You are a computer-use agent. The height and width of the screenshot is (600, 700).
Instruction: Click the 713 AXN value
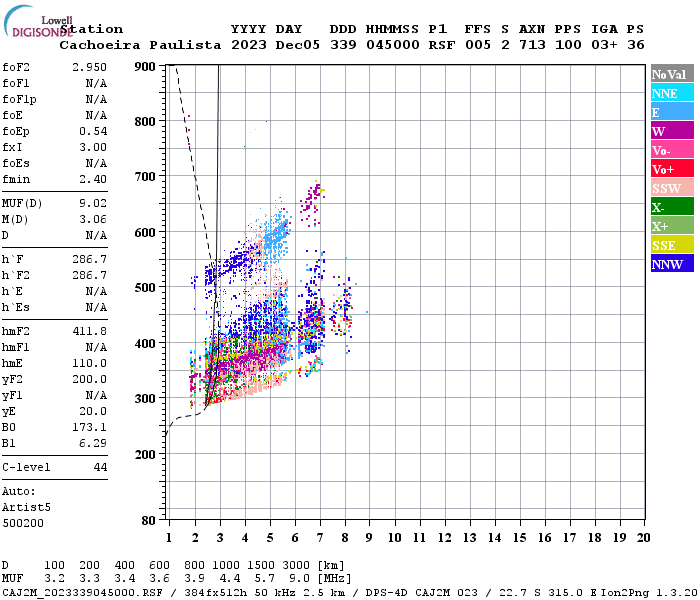point(532,45)
